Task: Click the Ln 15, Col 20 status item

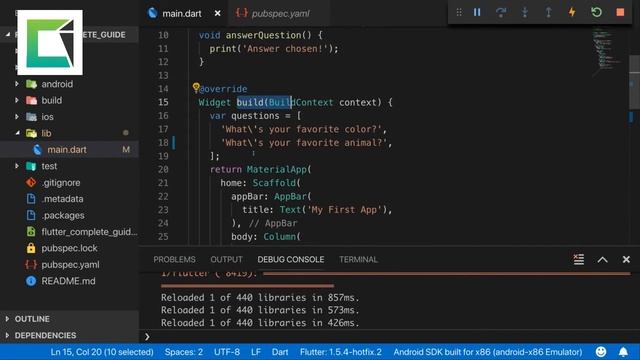Action: 102,352
